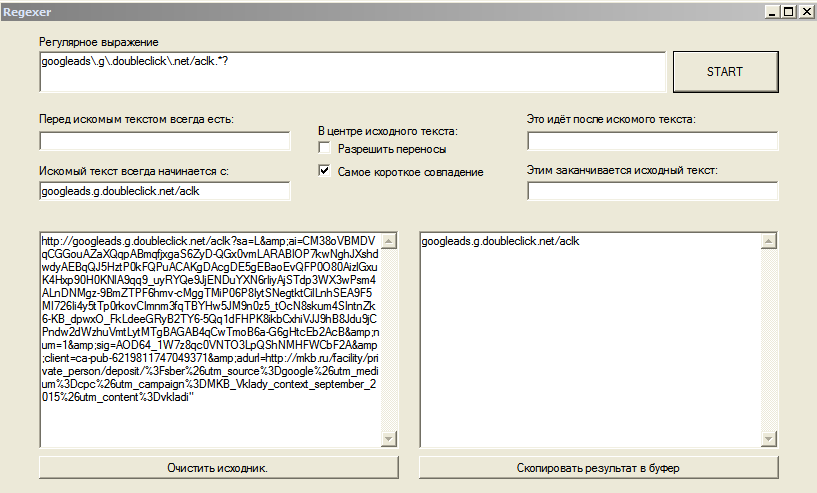Click the 'Искомый текст всегда начинается с' field
817x493 pixels.
(x=164, y=191)
